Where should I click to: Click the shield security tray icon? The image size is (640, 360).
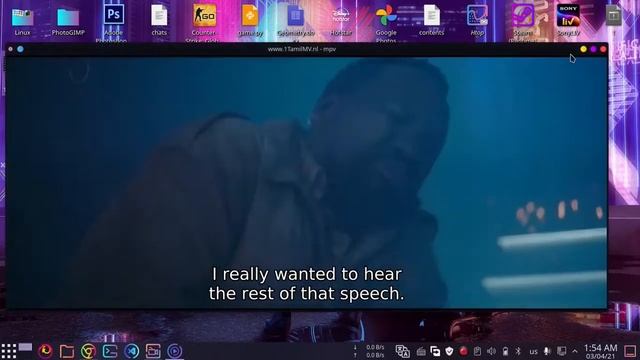point(449,351)
